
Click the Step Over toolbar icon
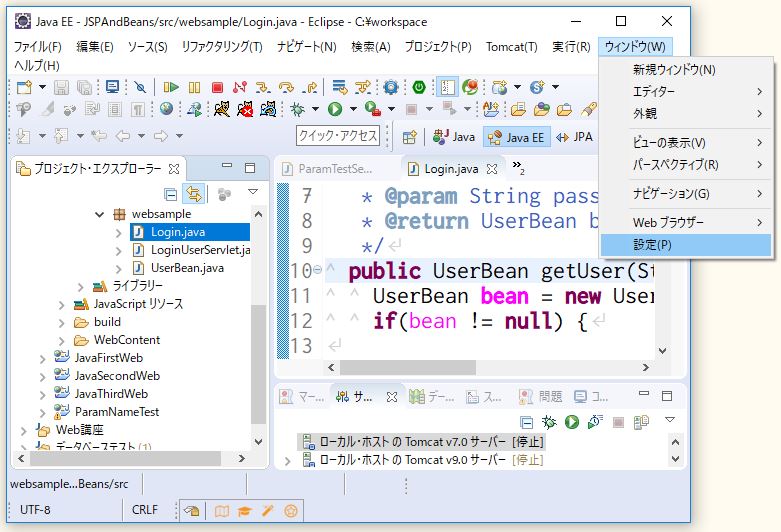pos(286,88)
